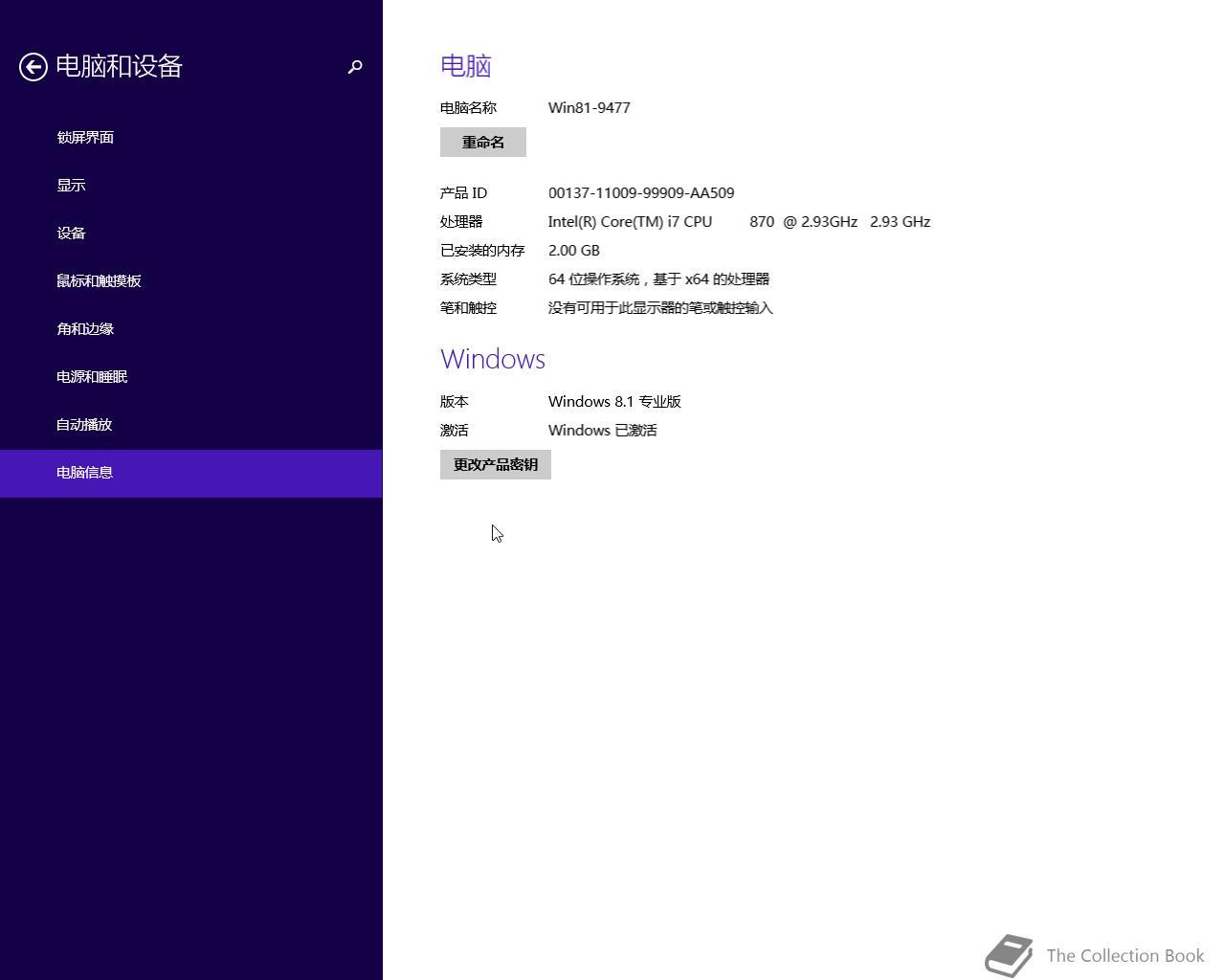Viewport: 1225px width, 980px height.
Task: Click computer name Win81-9477
Action: click(x=590, y=107)
